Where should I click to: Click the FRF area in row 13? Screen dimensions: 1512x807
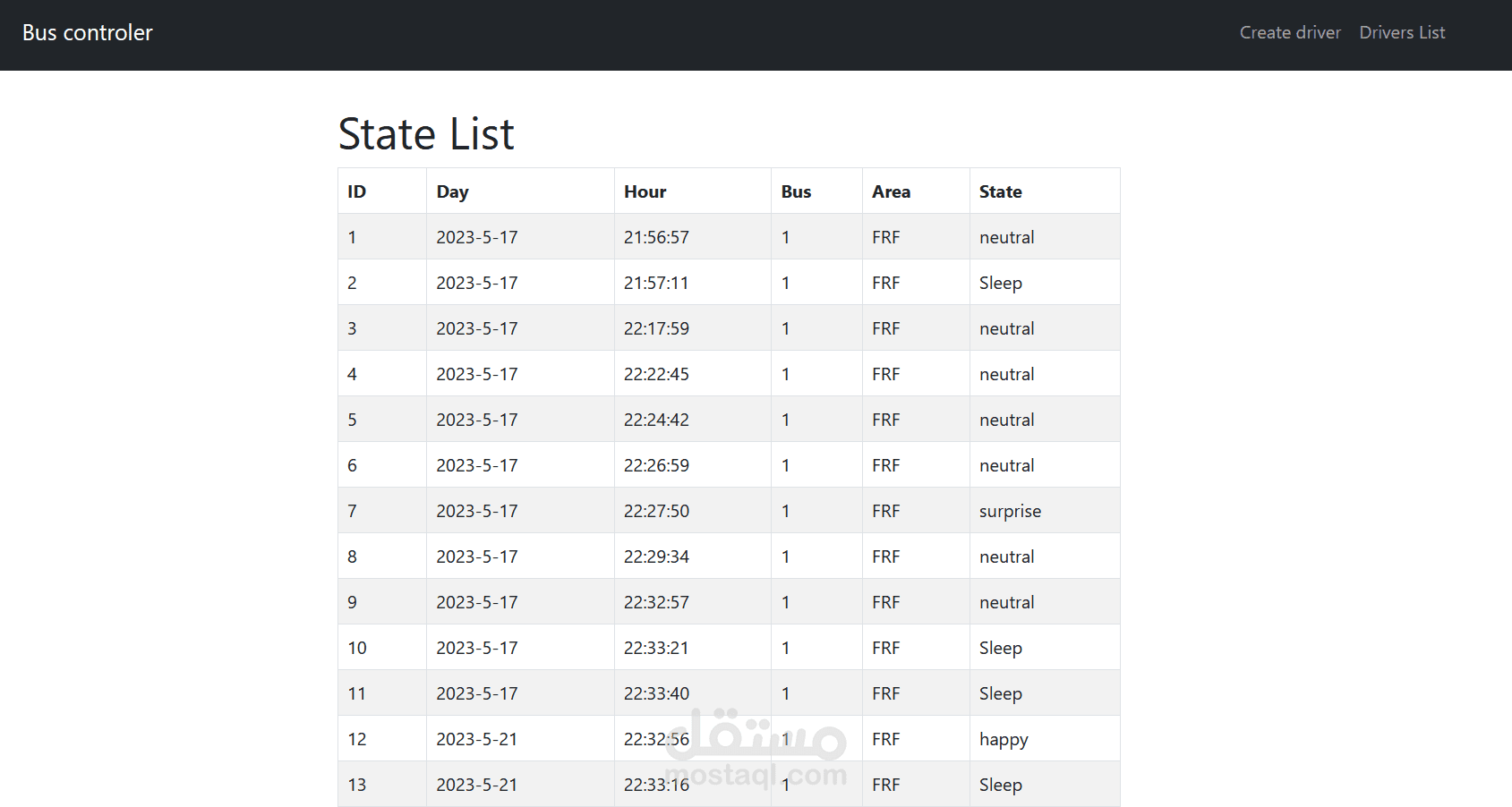pos(886,785)
